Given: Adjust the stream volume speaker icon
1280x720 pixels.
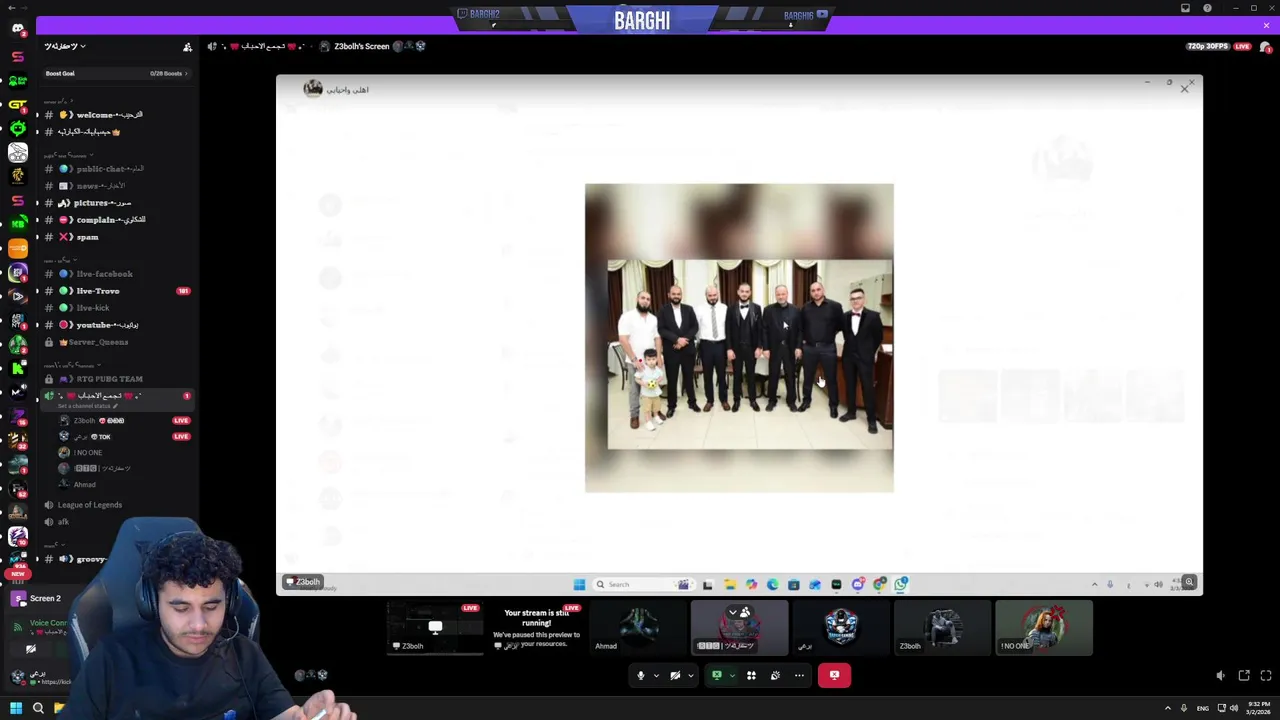Looking at the screenshot, I should [x=1220, y=676].
